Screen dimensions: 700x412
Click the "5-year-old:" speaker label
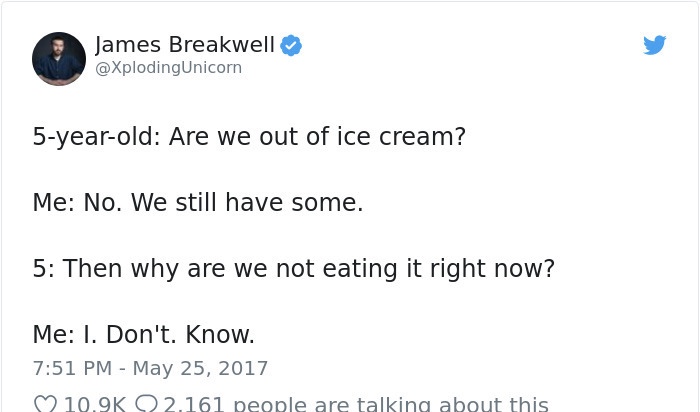pyautogui.click(x=96, y=137)
